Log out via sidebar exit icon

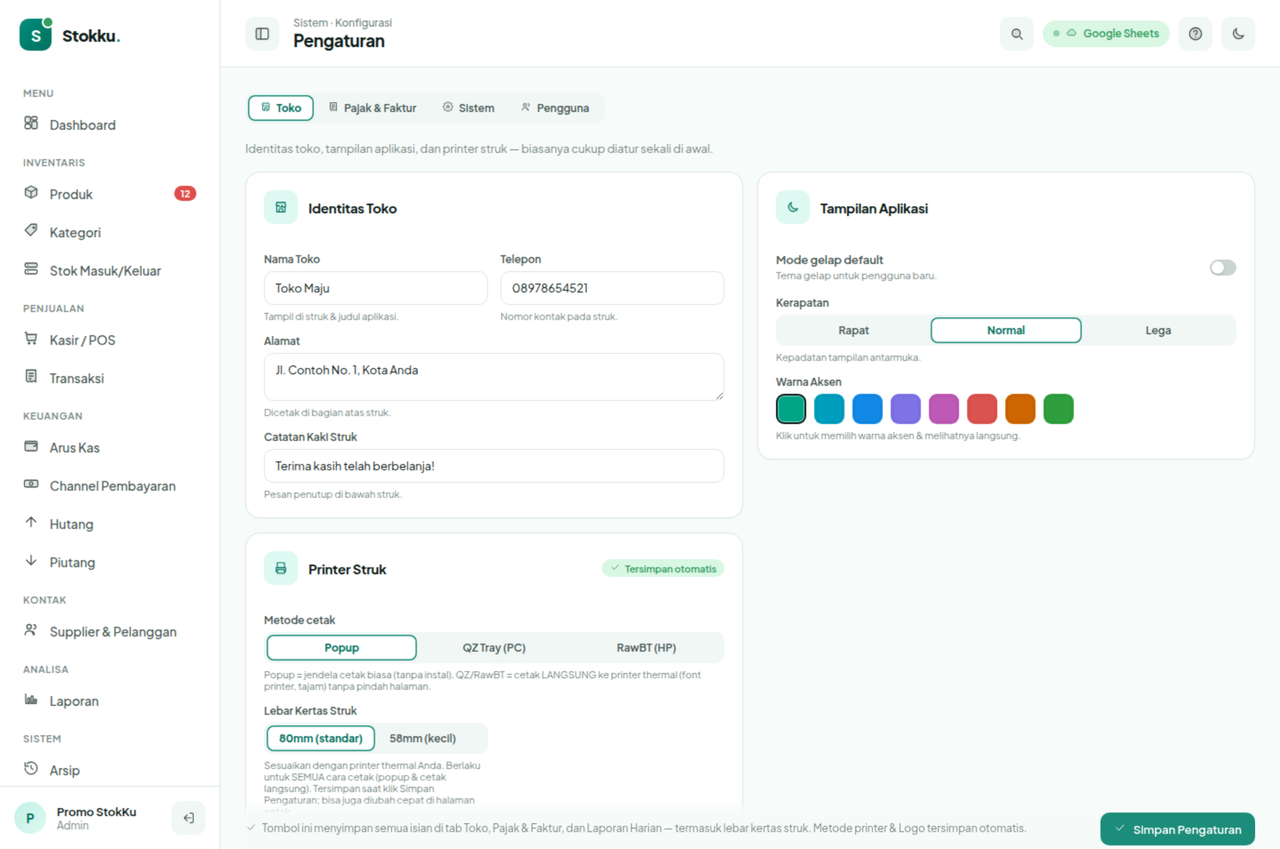coord(188,818)
